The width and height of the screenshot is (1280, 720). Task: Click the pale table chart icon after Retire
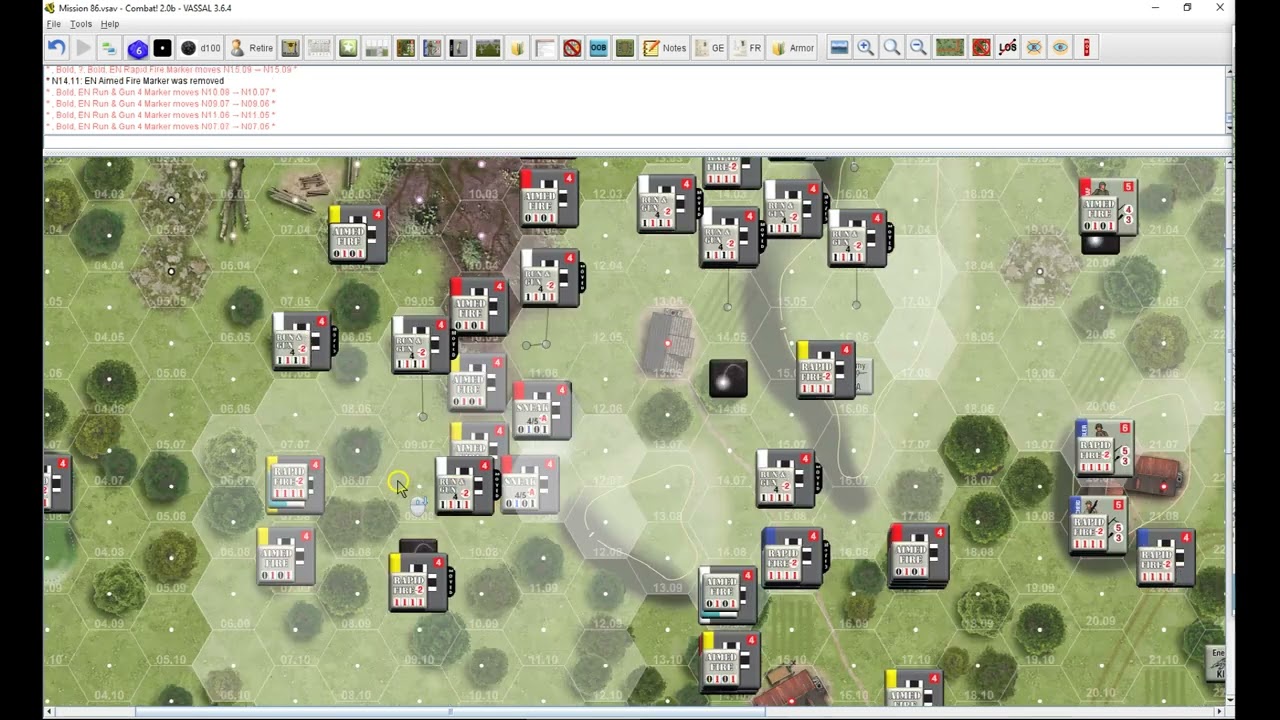[x=319, y=48]
